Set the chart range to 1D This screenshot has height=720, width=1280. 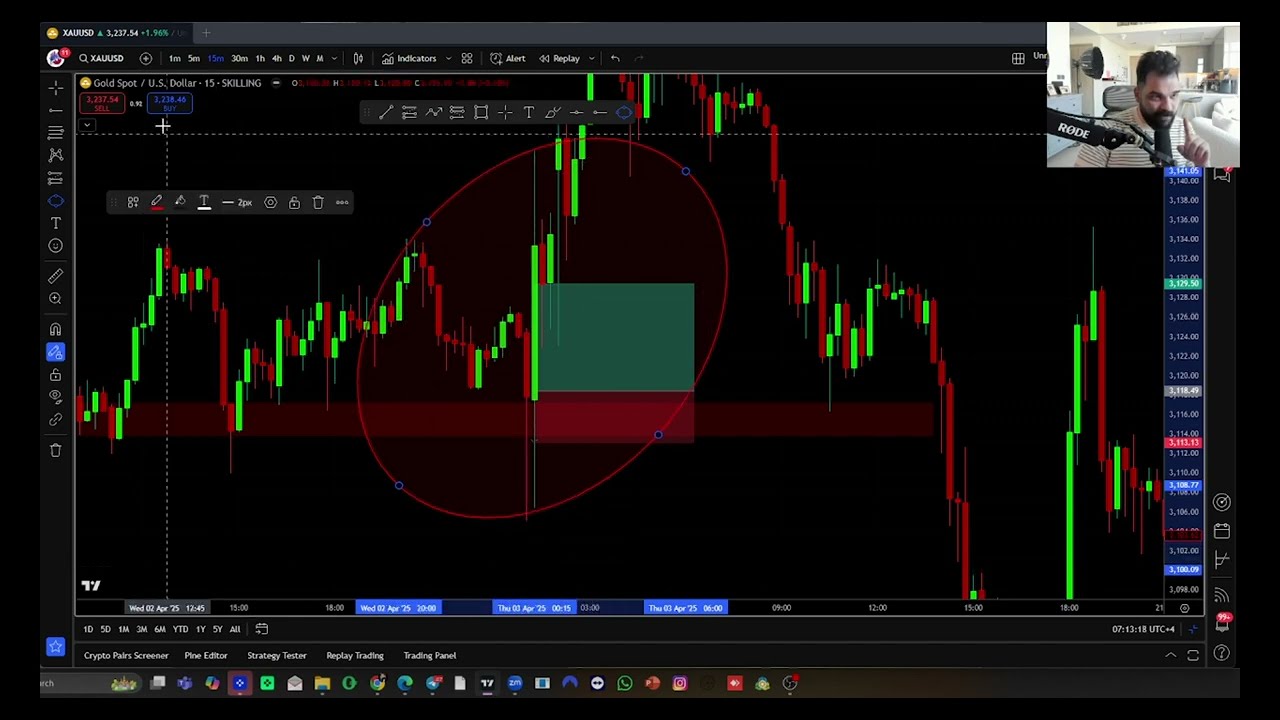point(88,629)
